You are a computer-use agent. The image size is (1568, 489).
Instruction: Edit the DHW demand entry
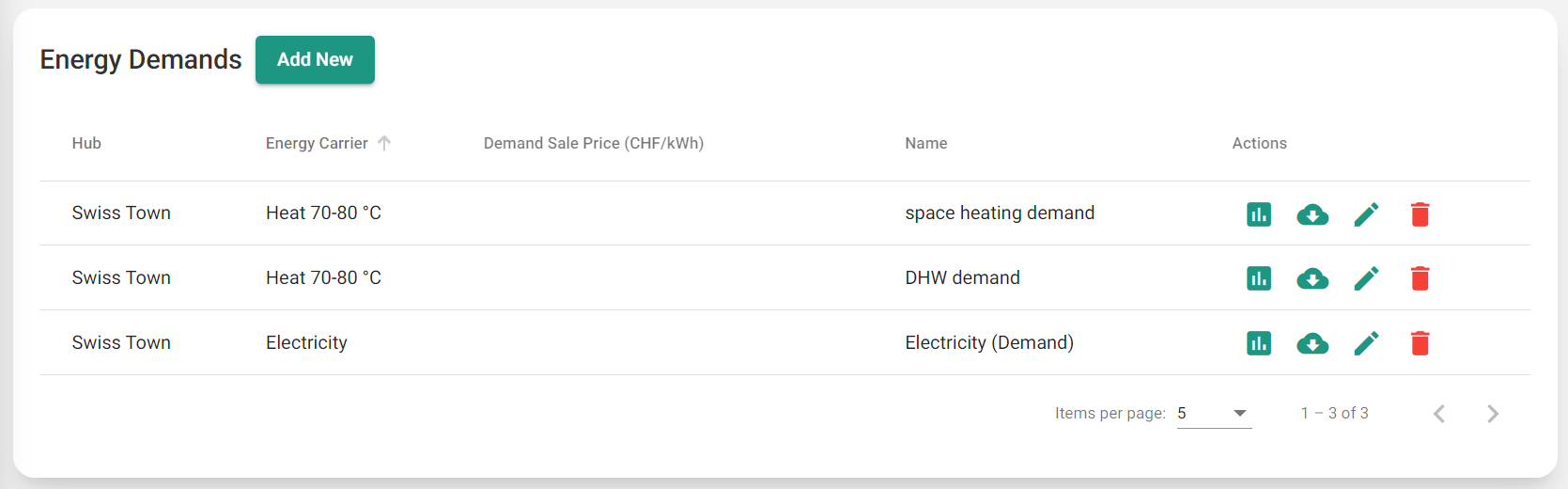pos(1366,278)
